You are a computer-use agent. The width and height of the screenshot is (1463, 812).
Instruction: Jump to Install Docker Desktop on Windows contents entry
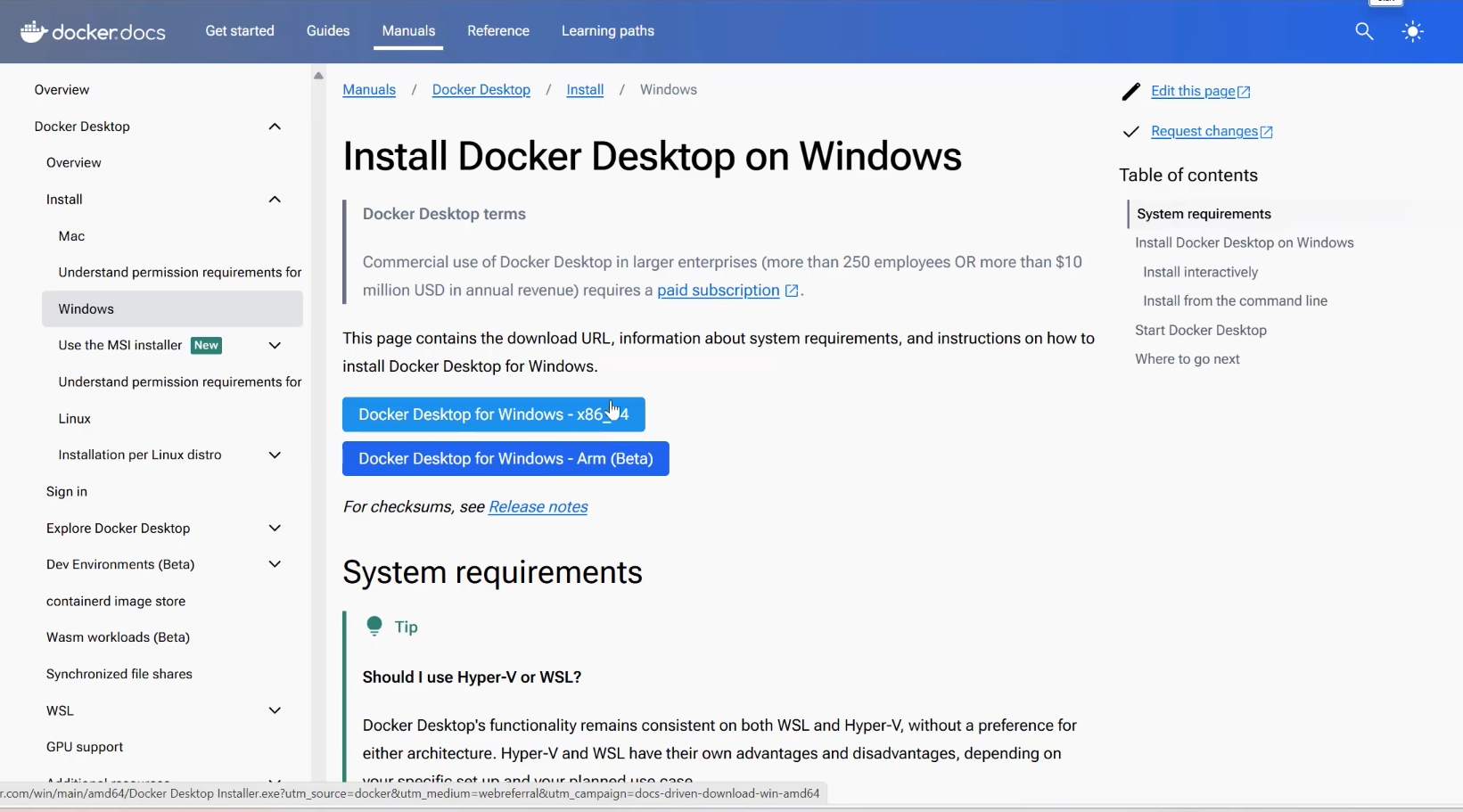coord(1245,242)
